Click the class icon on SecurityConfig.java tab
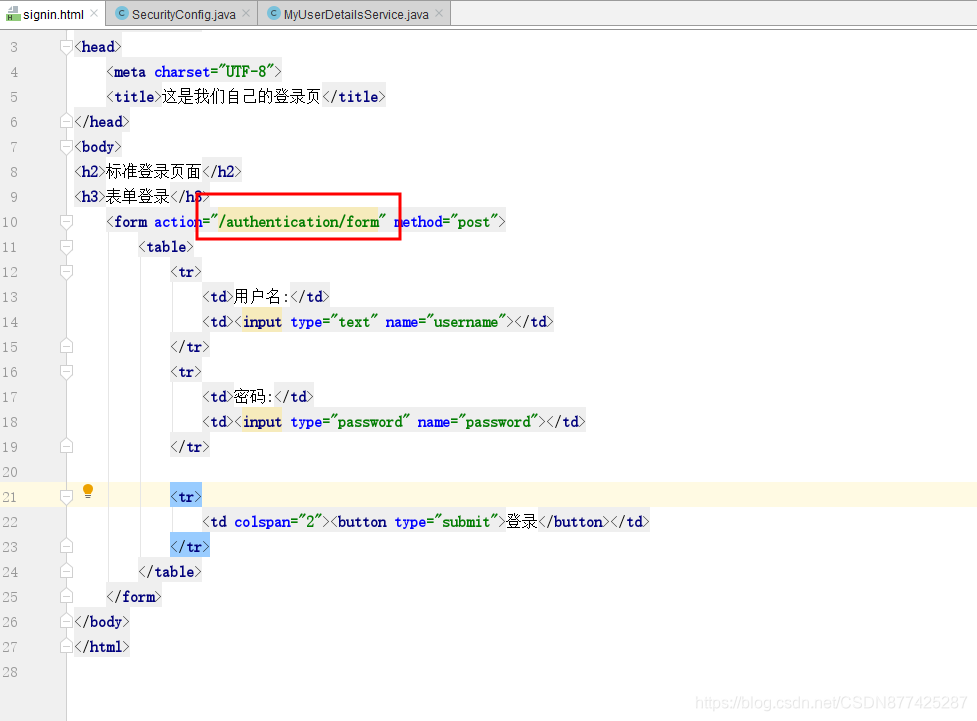The width and height of the screenshot is (977, 721). coord(122,13)
